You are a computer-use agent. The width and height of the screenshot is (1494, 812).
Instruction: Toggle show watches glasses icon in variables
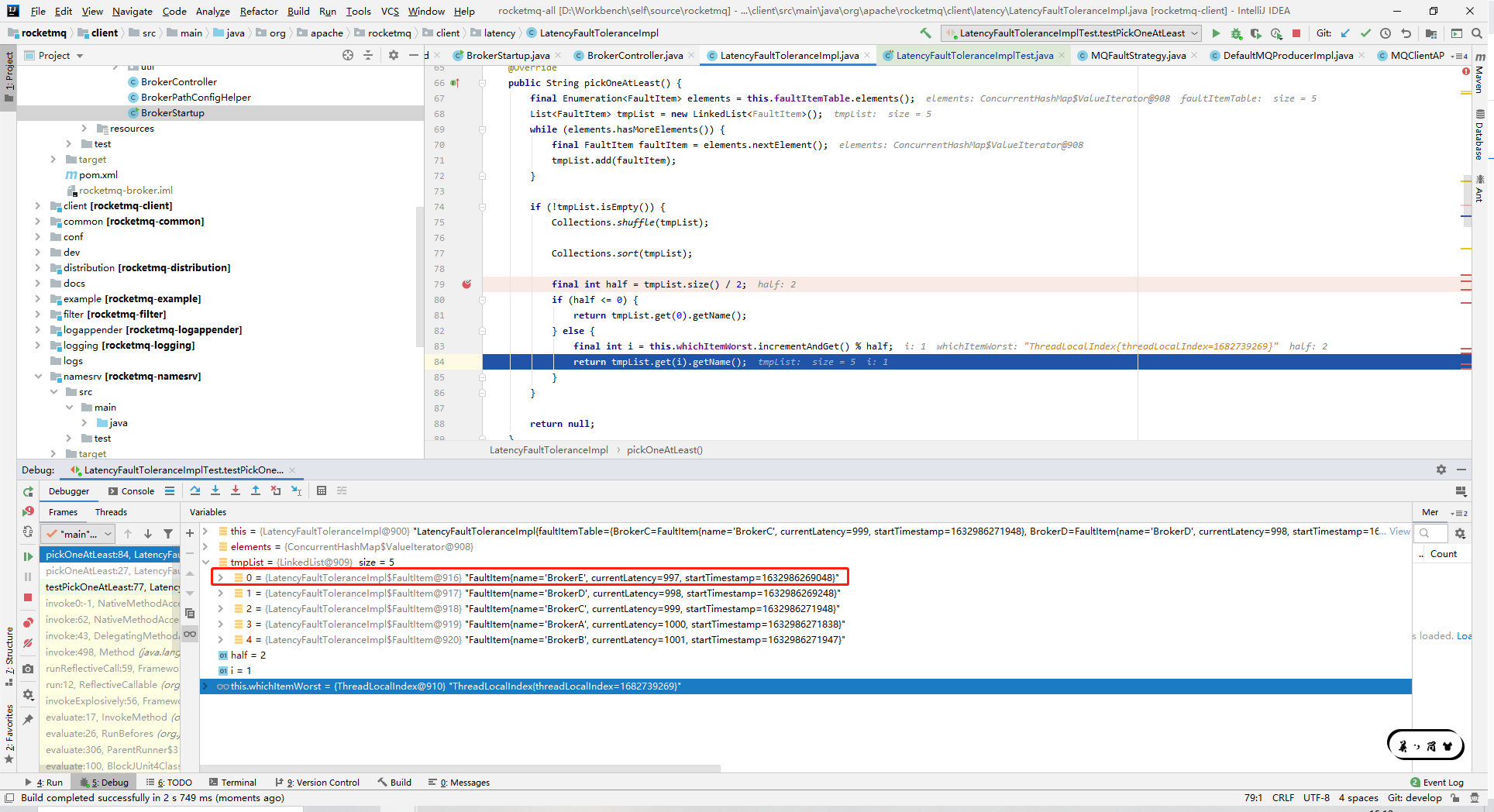(190, 634)
